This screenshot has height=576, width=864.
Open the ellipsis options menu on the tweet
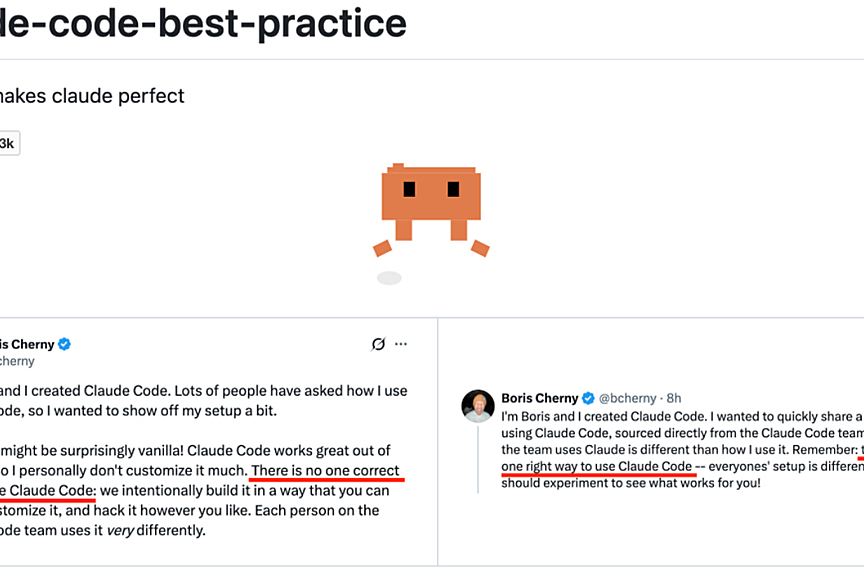(x=401, y=343)
